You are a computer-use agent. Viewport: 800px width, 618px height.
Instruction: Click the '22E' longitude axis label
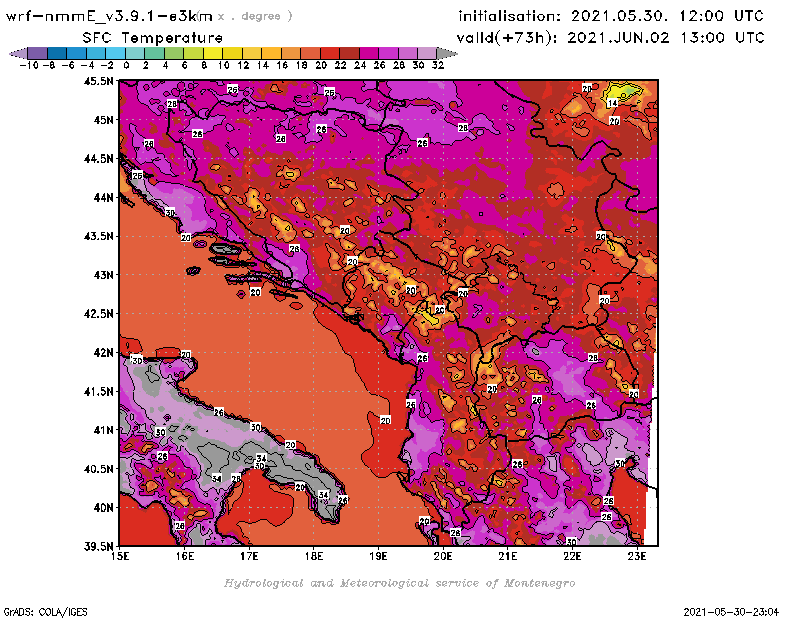point(572,556)
